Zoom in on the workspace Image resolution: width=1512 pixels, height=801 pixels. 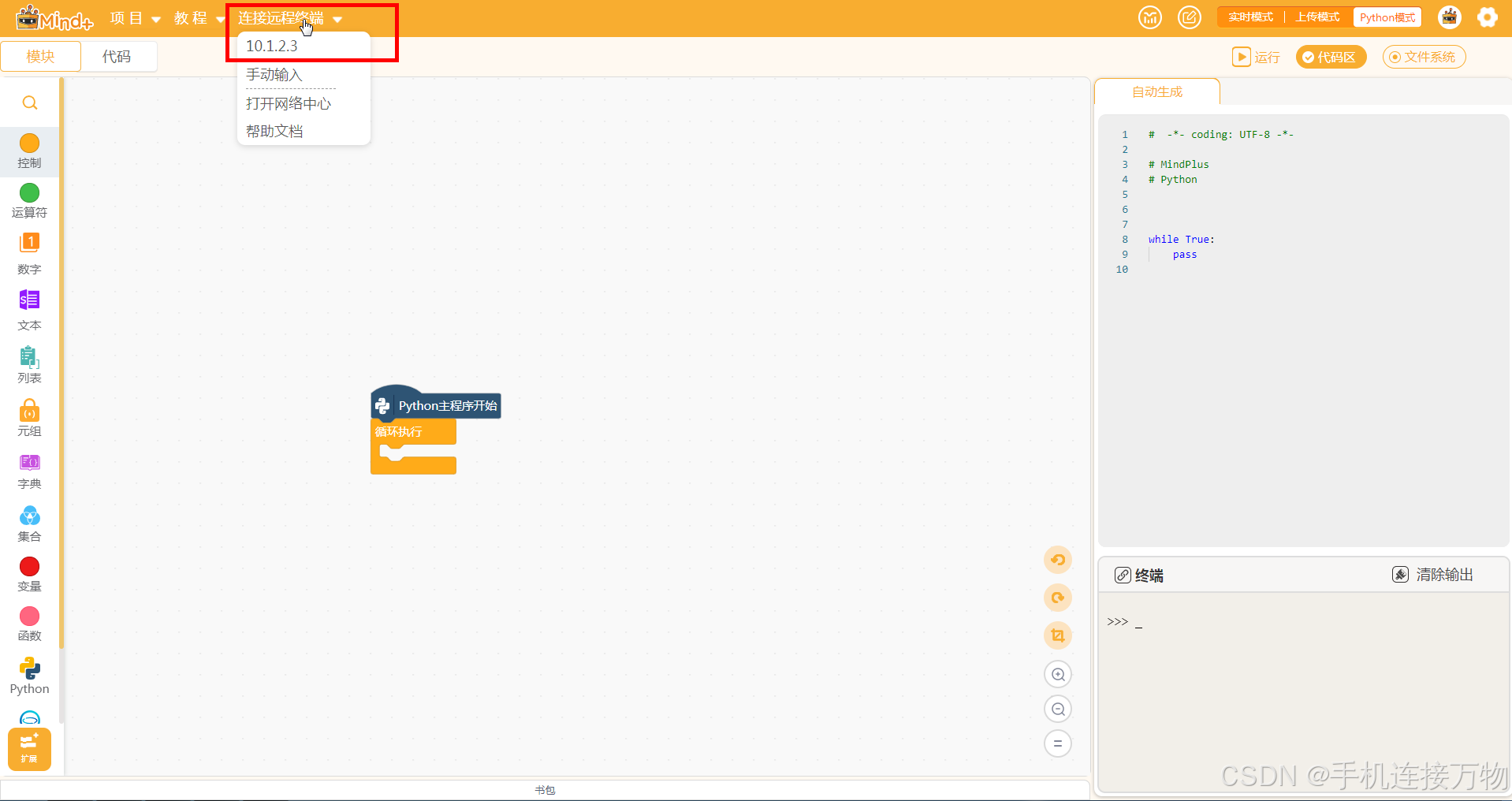pyautogui.click(x=1058, y=674)
